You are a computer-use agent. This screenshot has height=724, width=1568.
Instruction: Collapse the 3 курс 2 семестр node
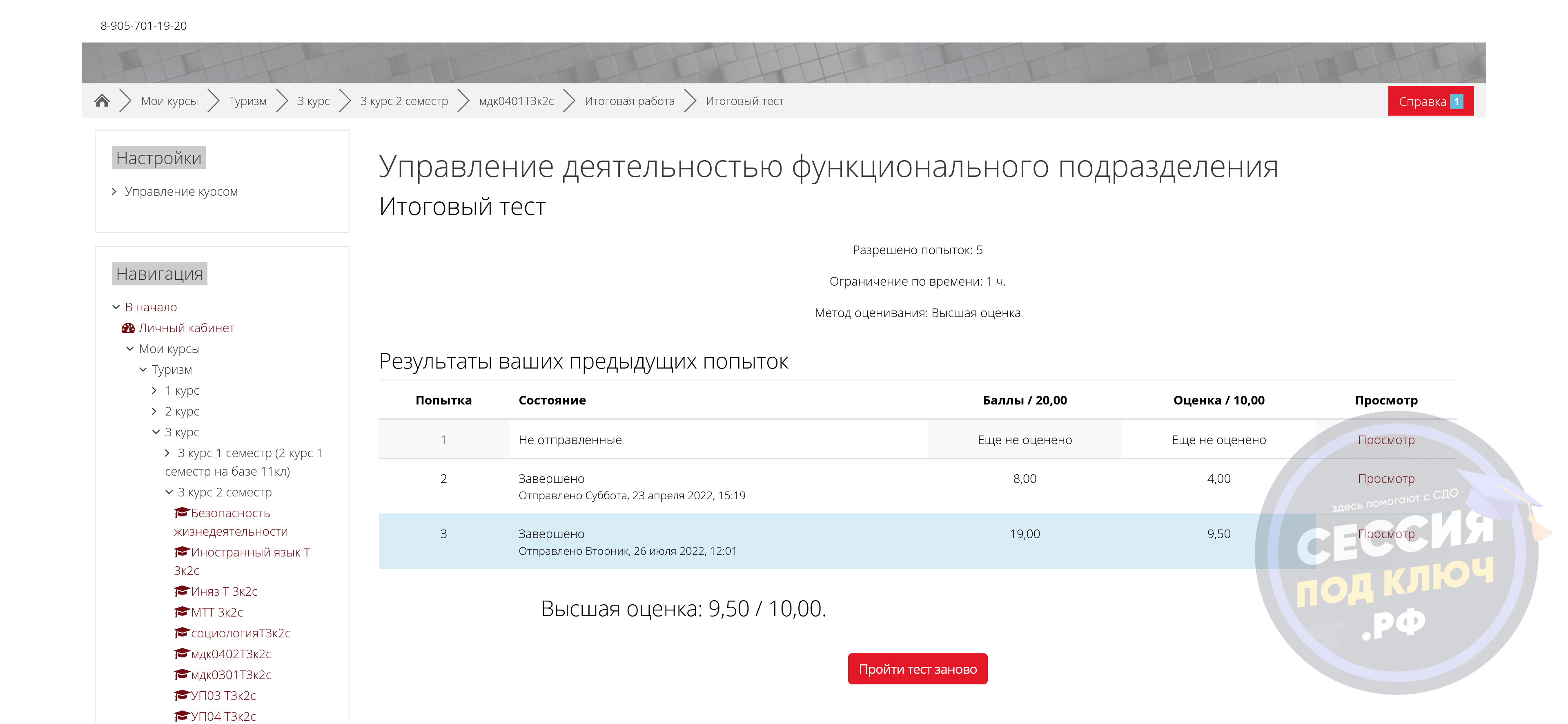[169, 492]
